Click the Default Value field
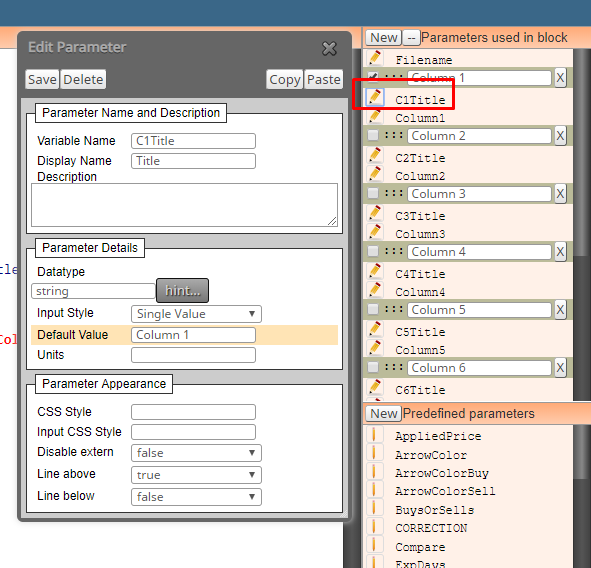 coord(193,335)
